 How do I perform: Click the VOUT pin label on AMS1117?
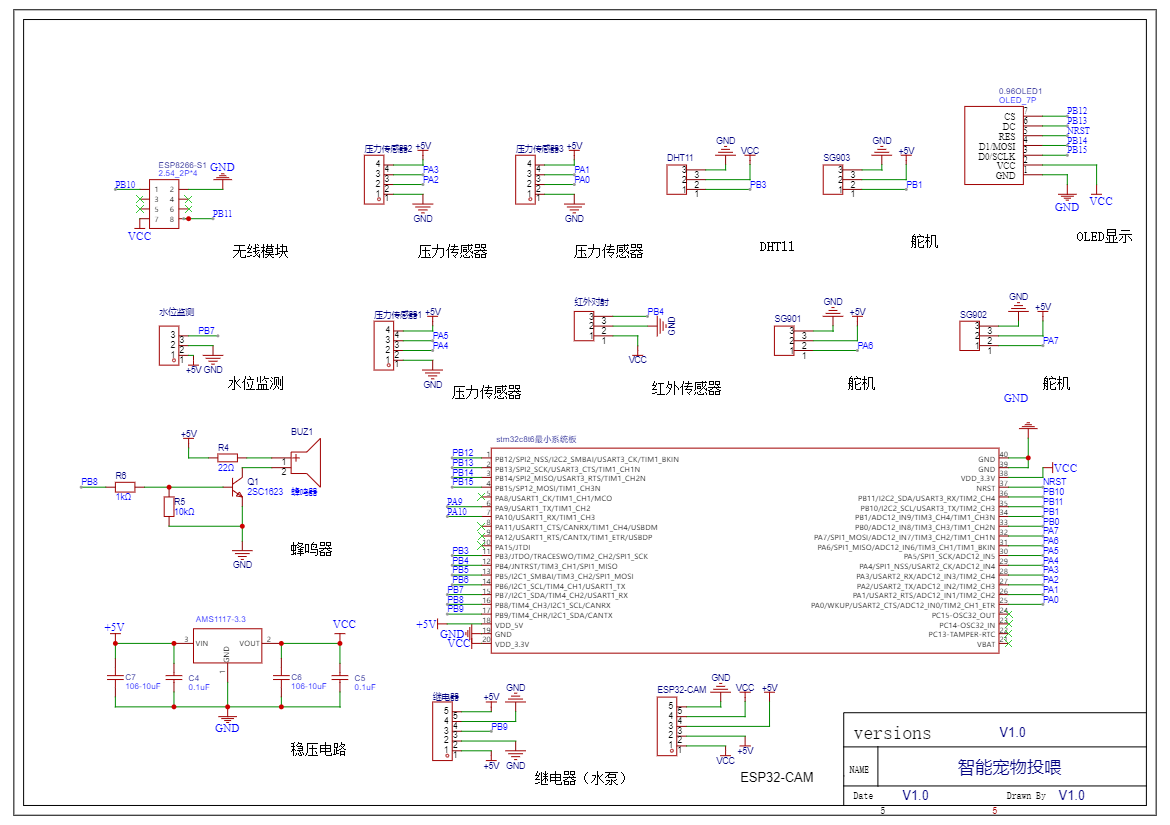pos(249,643)
